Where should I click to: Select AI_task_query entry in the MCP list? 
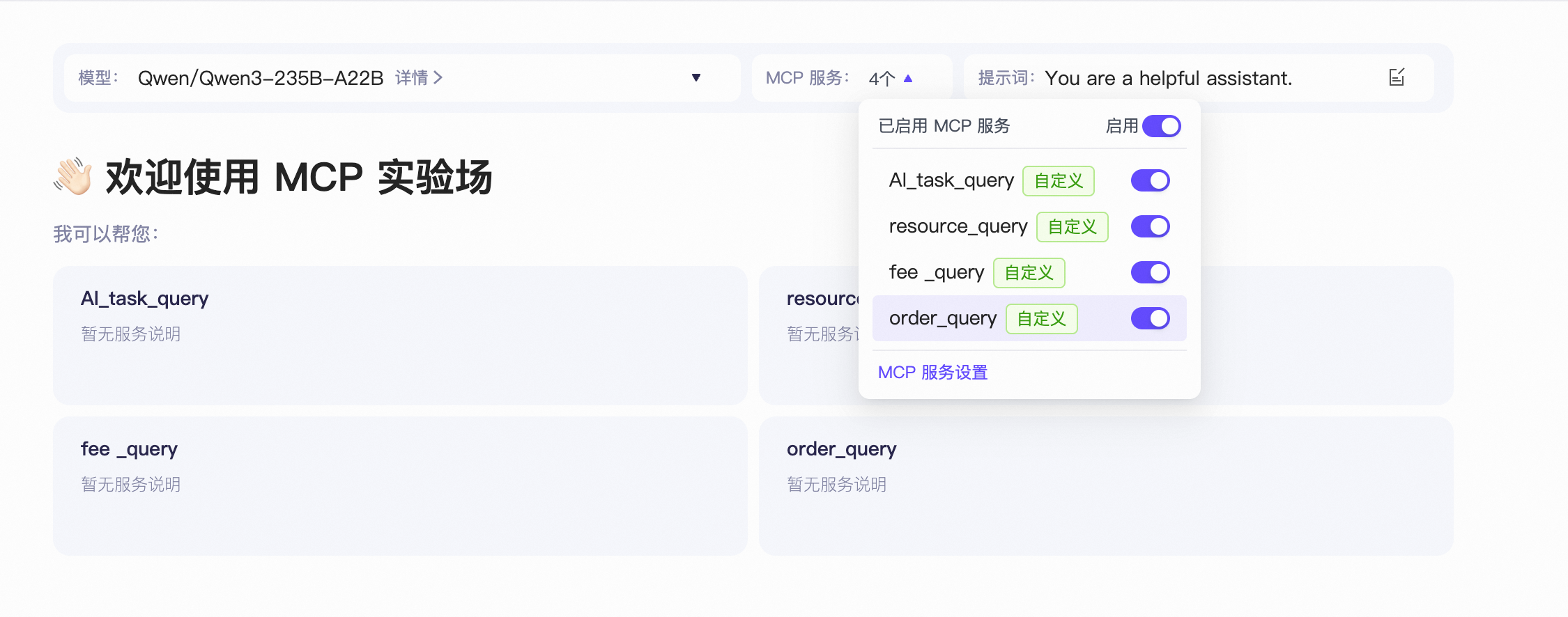tap(951, 180)
